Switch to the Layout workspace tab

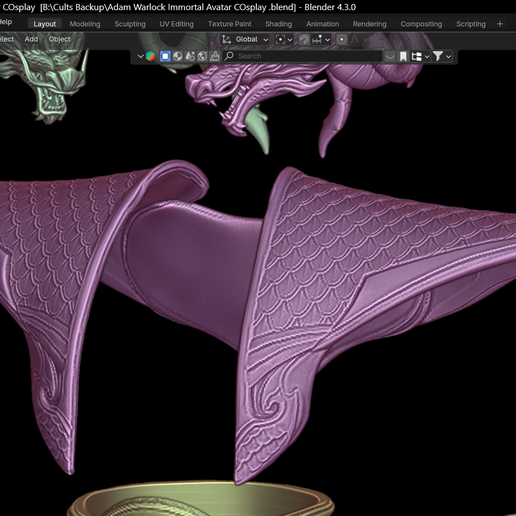click(44, 24)
